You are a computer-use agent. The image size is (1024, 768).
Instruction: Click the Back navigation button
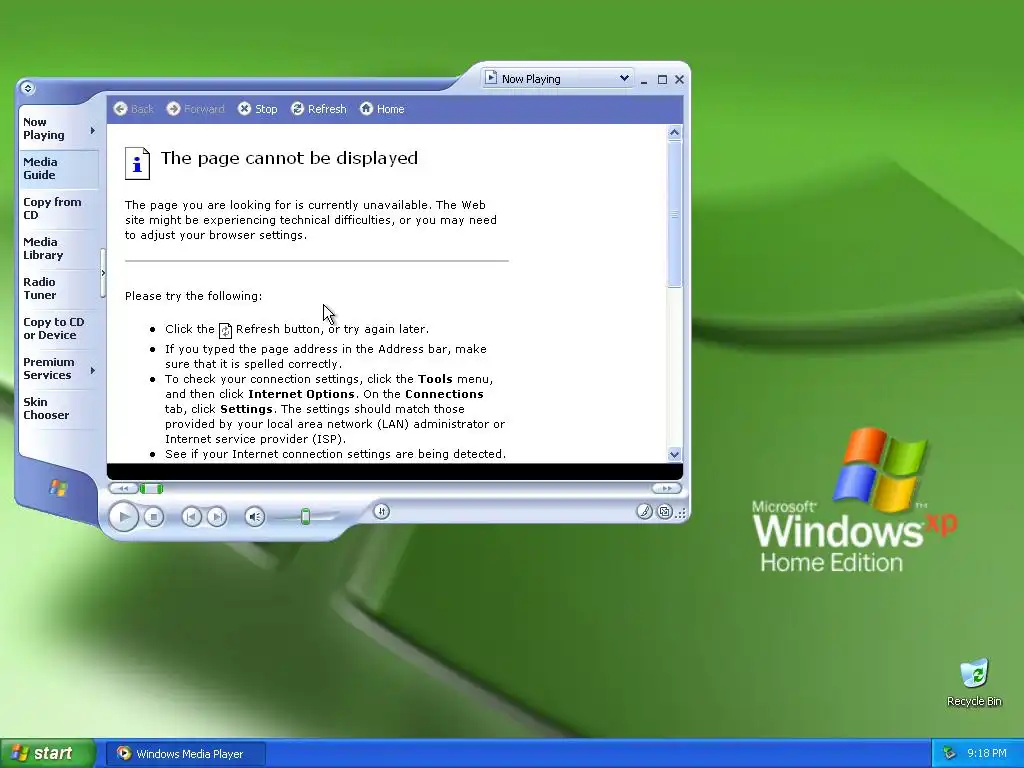pos(134,109)
